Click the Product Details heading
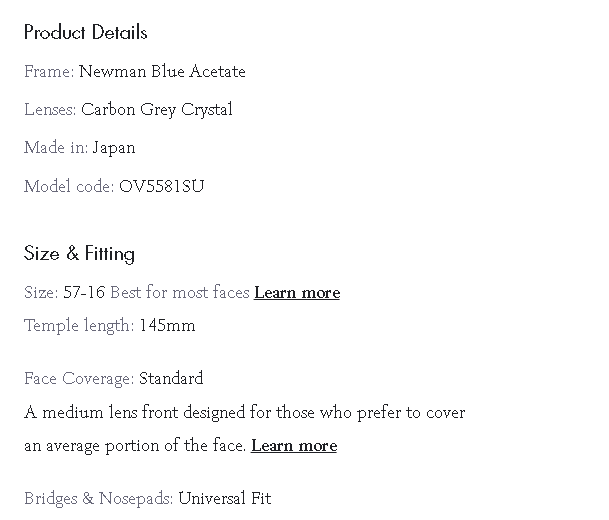Screen dimensions: 609x520 coord(86,32)
